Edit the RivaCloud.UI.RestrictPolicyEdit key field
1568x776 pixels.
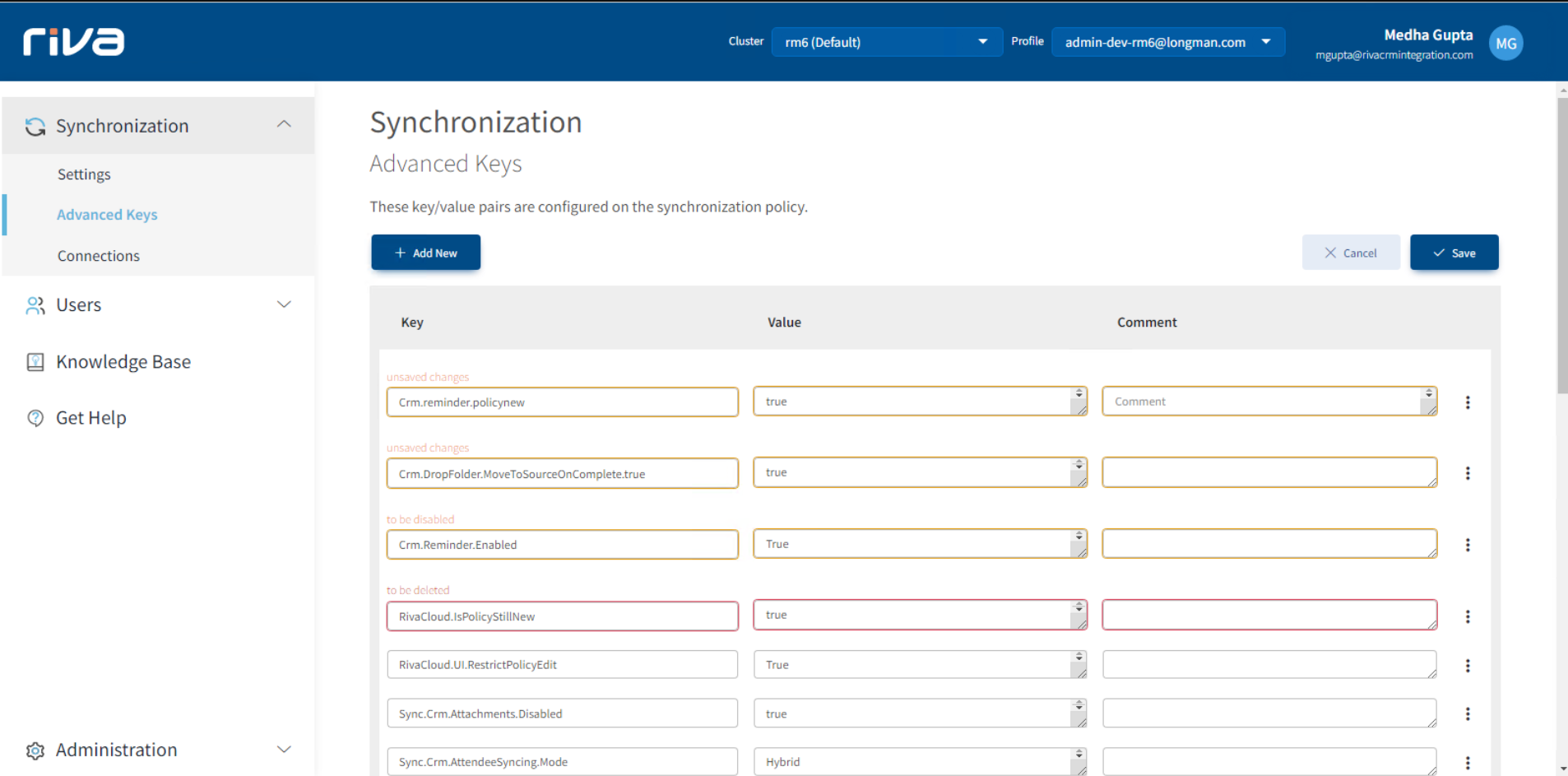tap(563, 665)
